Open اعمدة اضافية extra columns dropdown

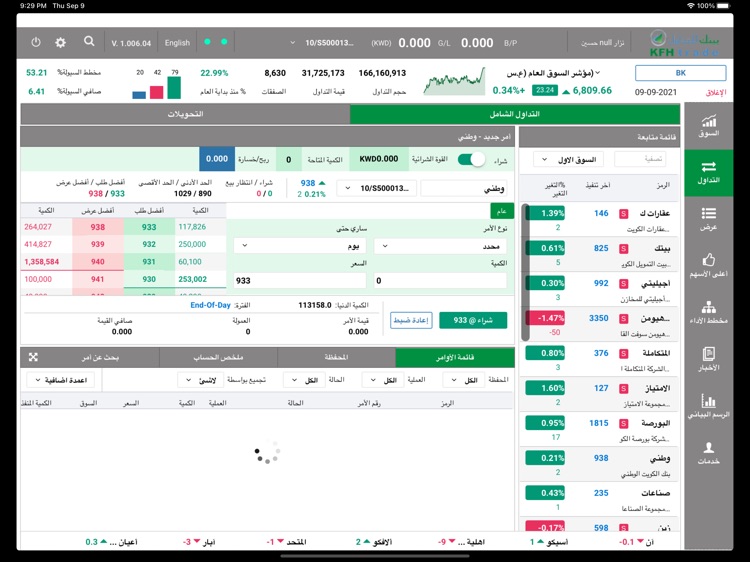tap(61, 380)
